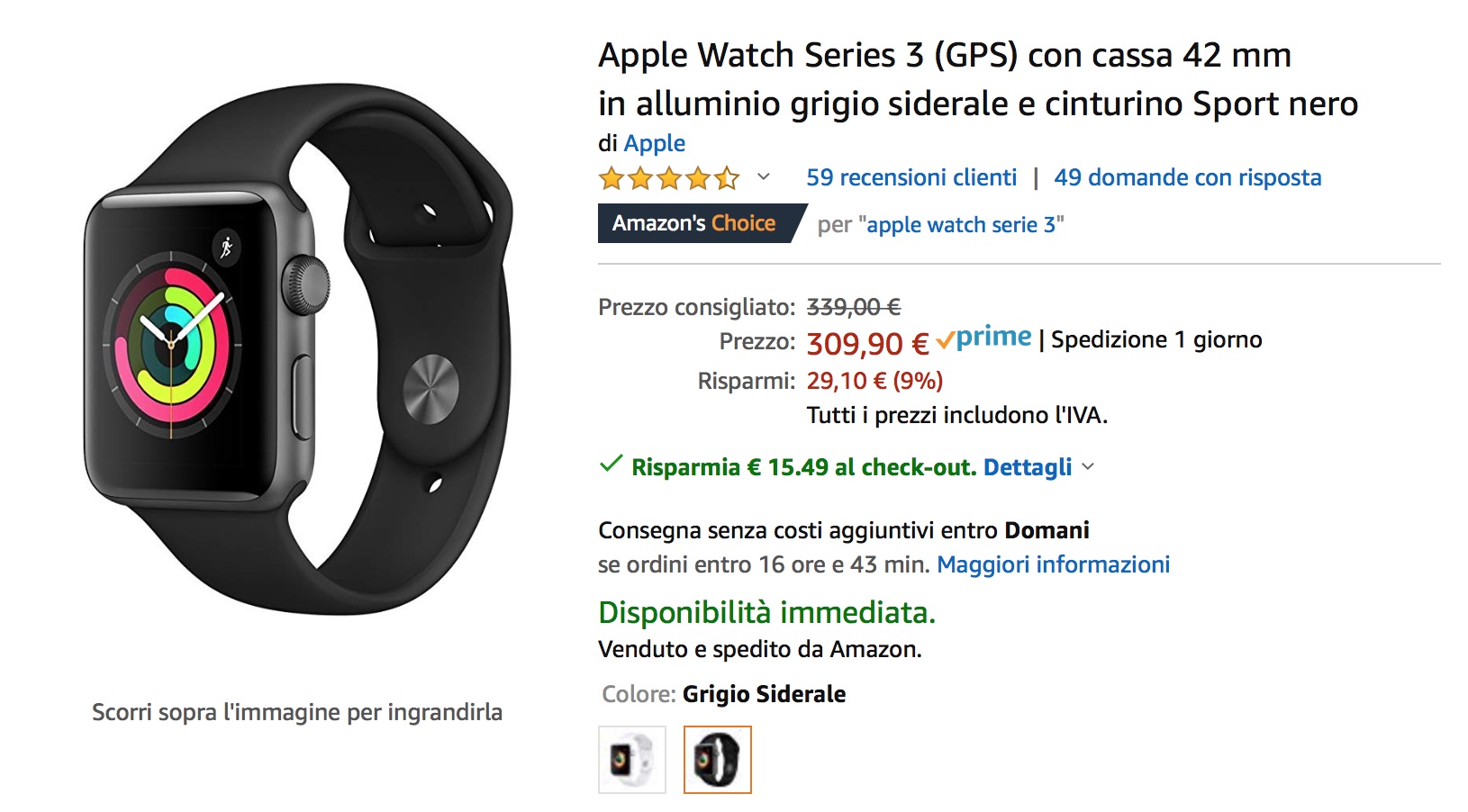Image resolution: width=1468 pixels, height=812 pixels.
Task: Click the Disponibilità immediata text
Action: tap(766, 612)
